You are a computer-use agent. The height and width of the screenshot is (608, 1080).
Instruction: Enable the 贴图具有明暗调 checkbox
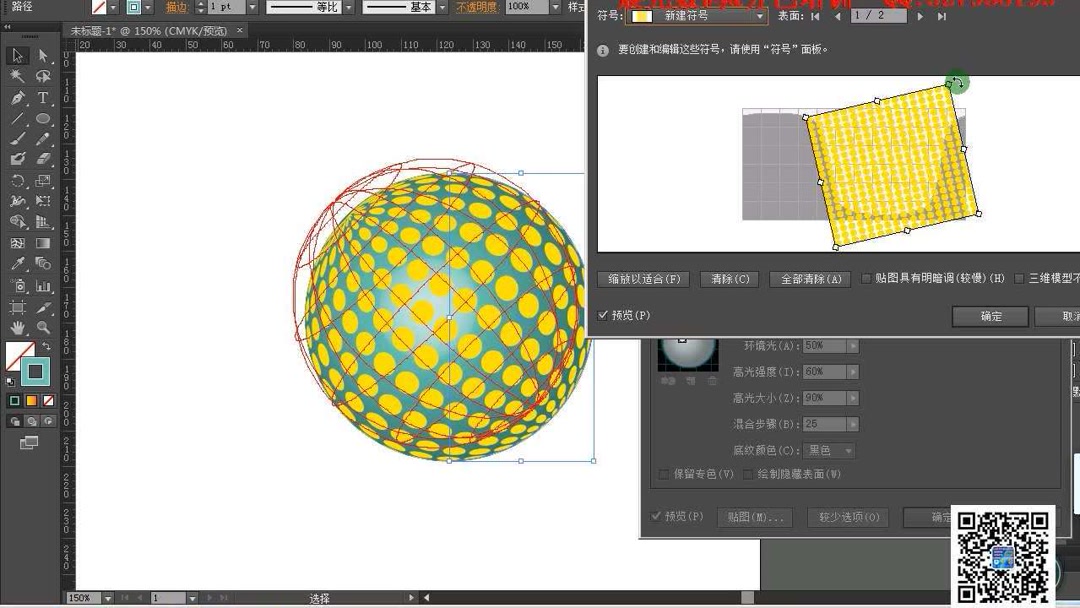click(866, 279)
